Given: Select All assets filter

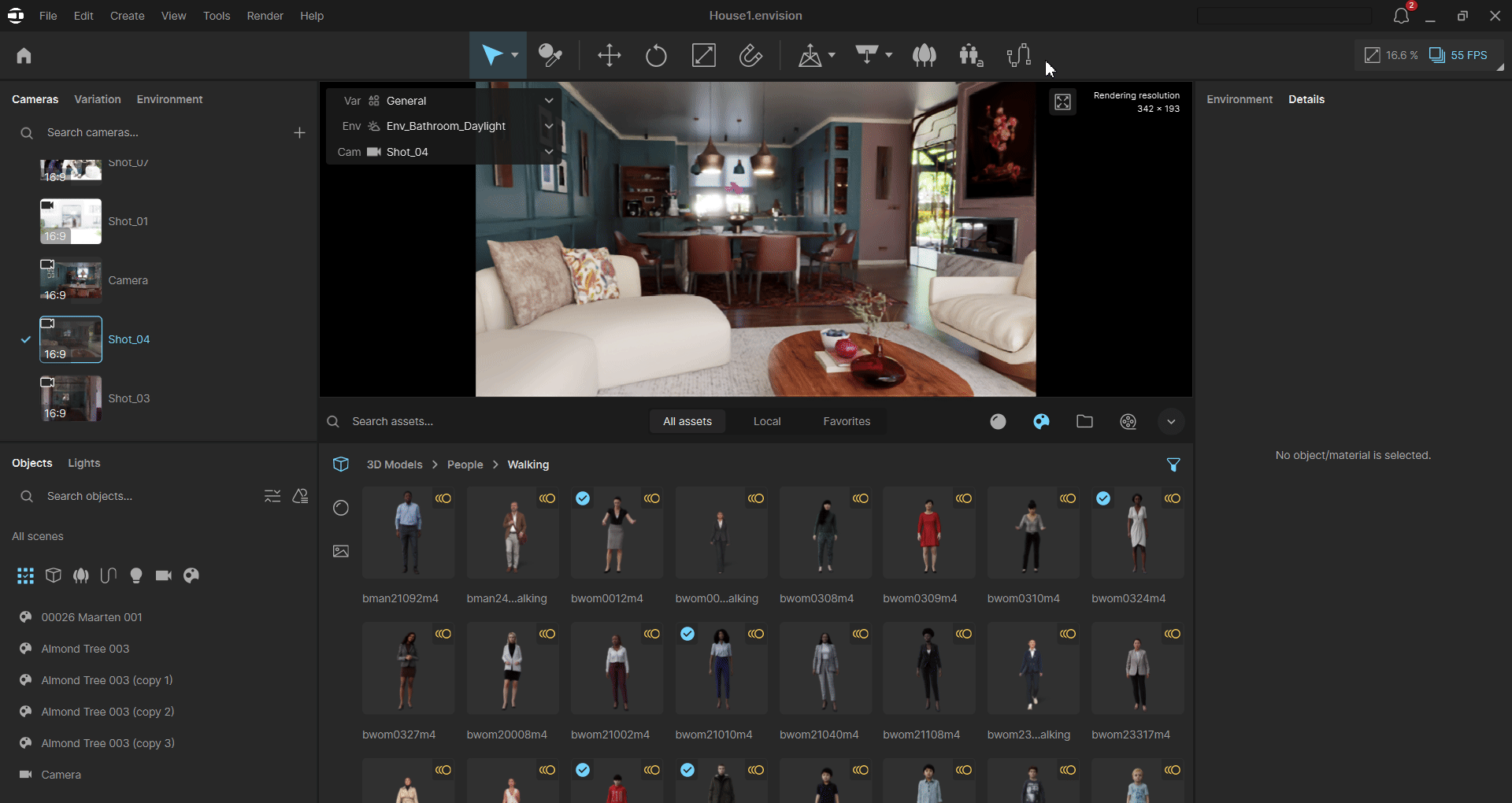Looking at the screenshot, I should coord(687,421).
